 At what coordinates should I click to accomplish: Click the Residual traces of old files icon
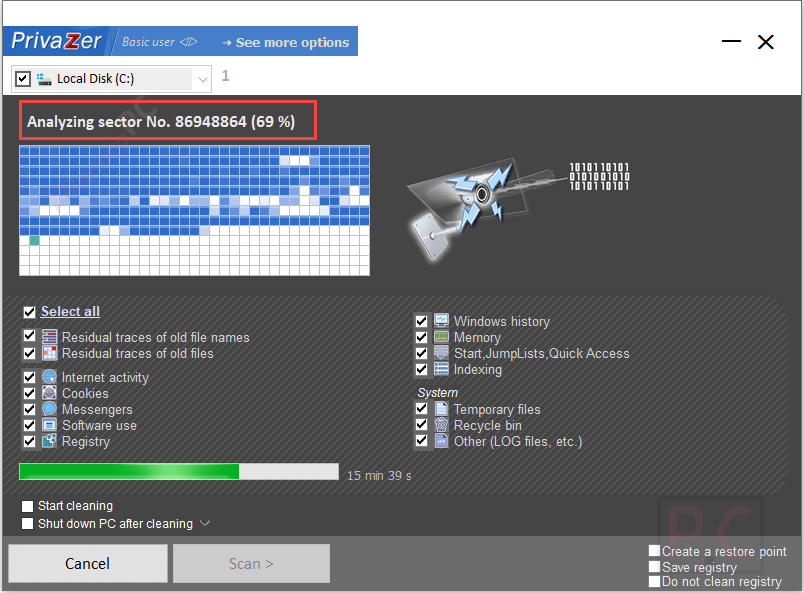[x=49, y=353]
